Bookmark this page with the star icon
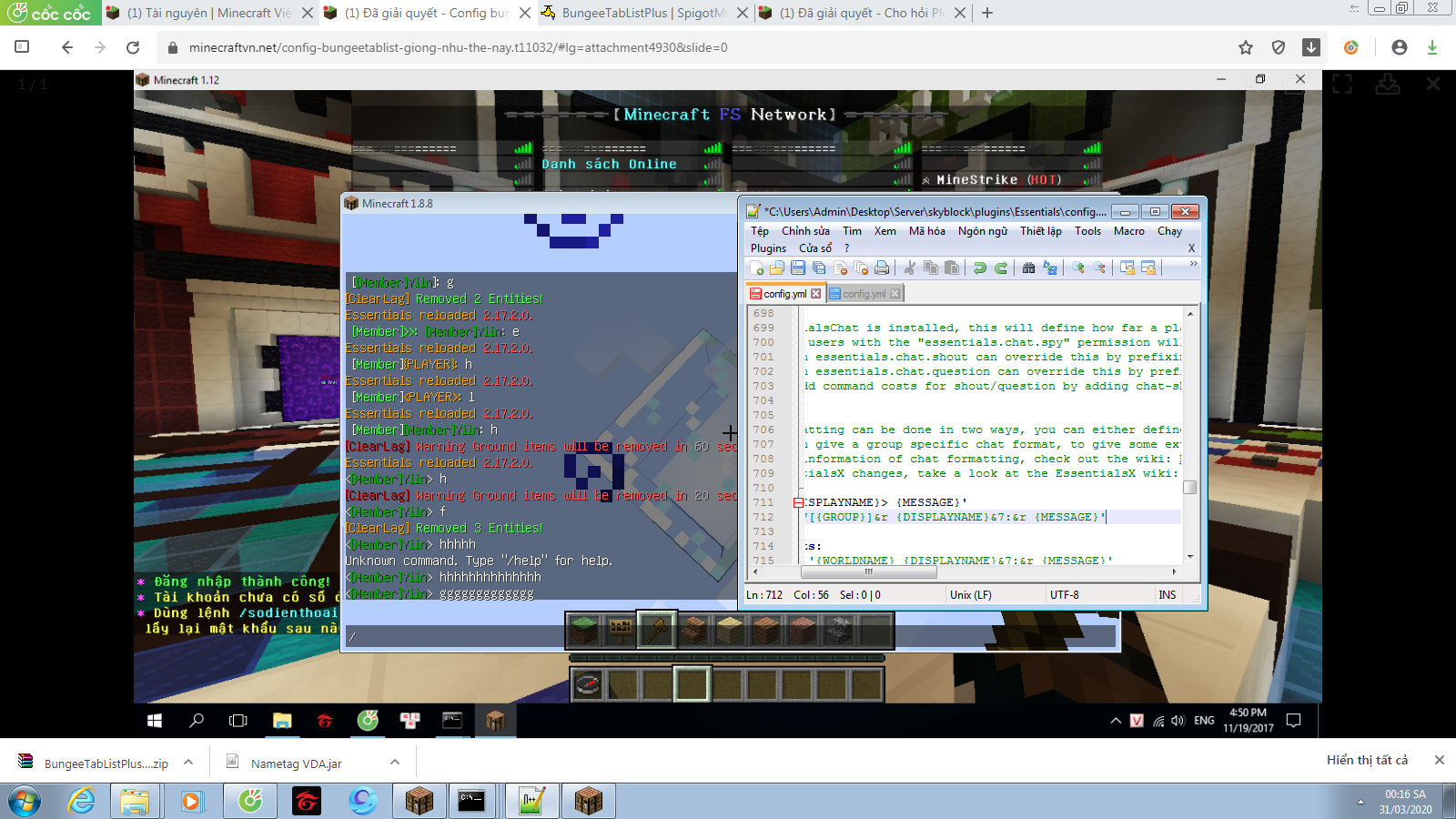1456x819 pixels. pos(1246,47)
